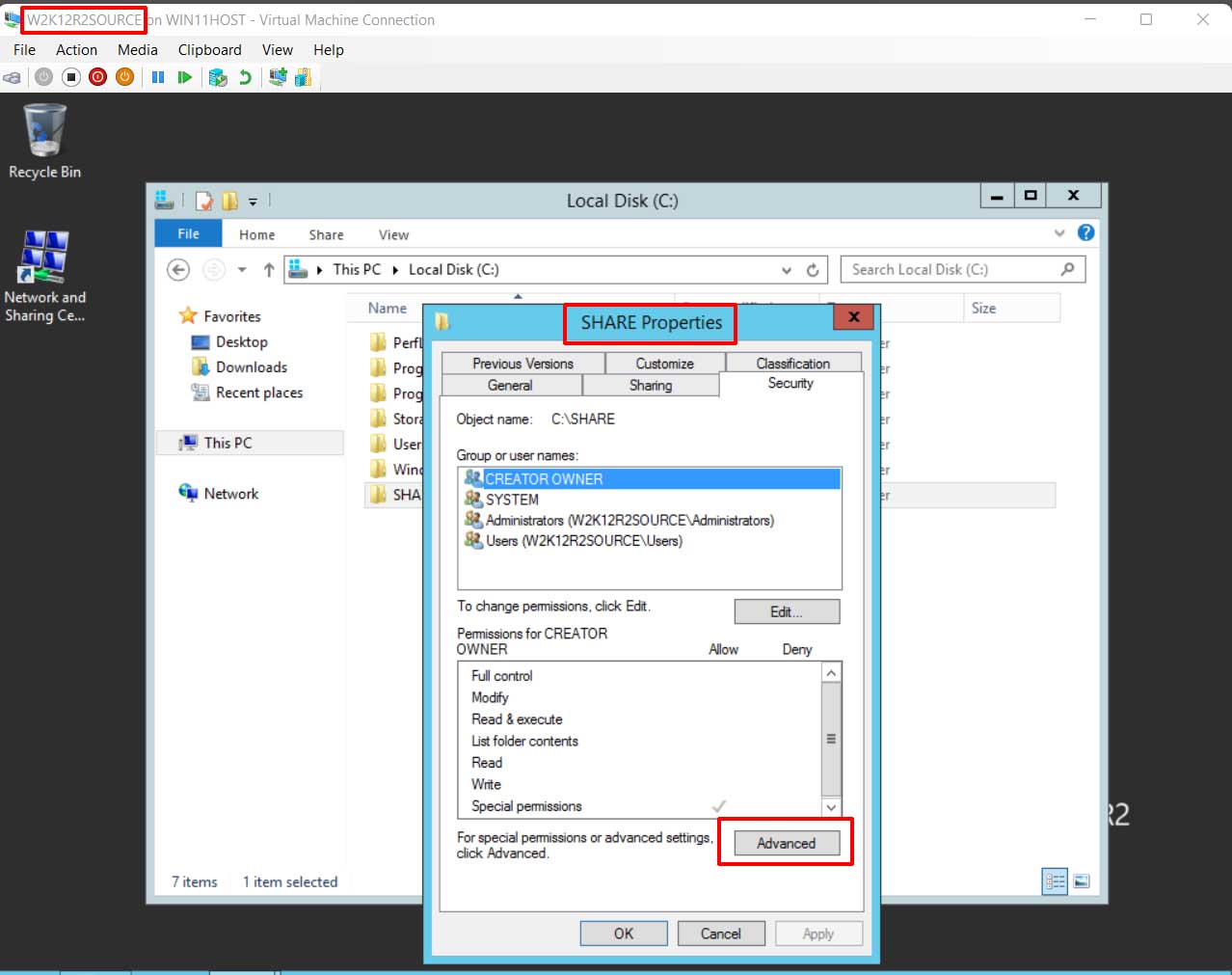
Task: Select Network in navigation pane
Action: pos(230,494)
